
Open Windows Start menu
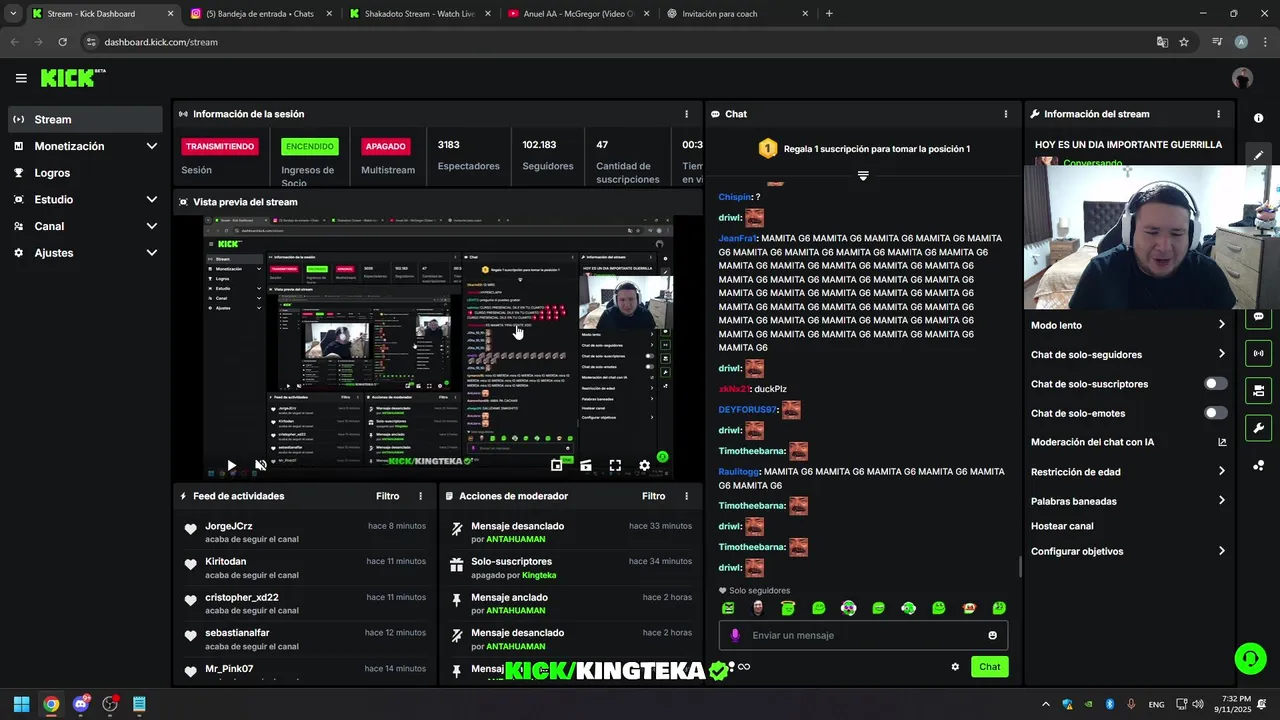tap(21, 704)
